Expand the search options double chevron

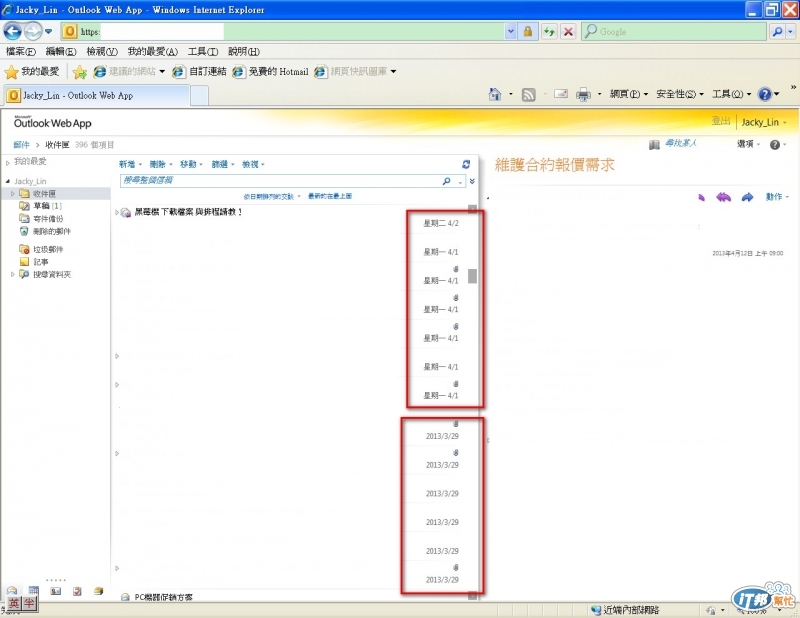point(472,181)
